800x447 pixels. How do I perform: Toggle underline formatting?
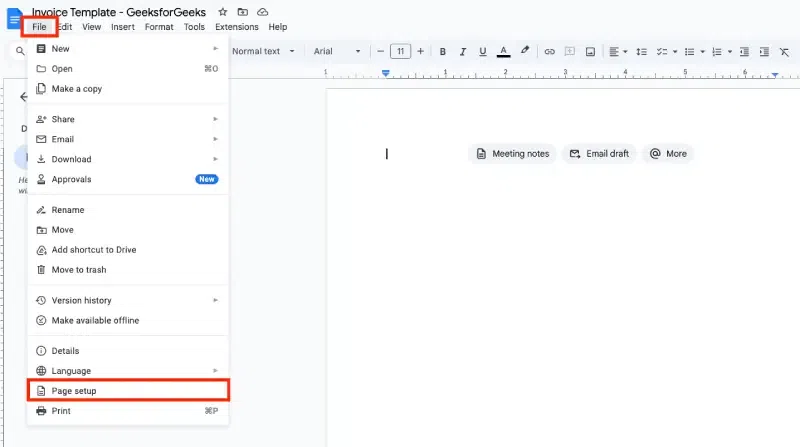click(483, 52)
